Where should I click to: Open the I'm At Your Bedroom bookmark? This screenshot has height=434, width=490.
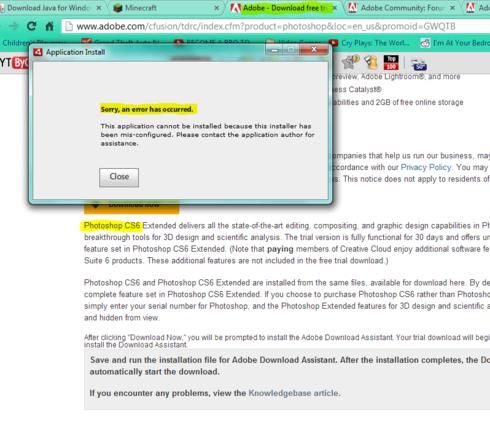coord(455,43)
